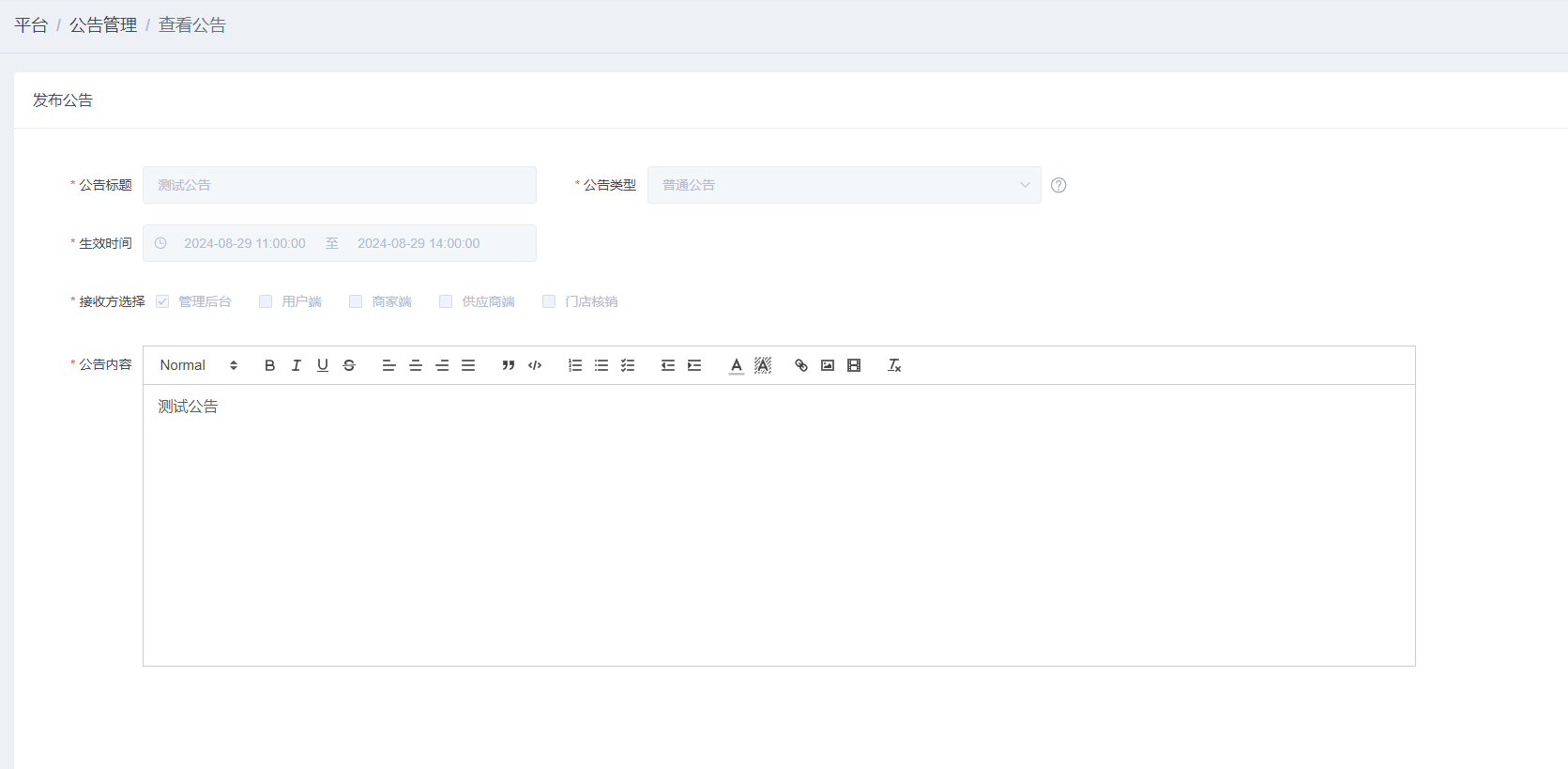
Task: Enable the 门店核销 checkbox
Action: point(549,301)
